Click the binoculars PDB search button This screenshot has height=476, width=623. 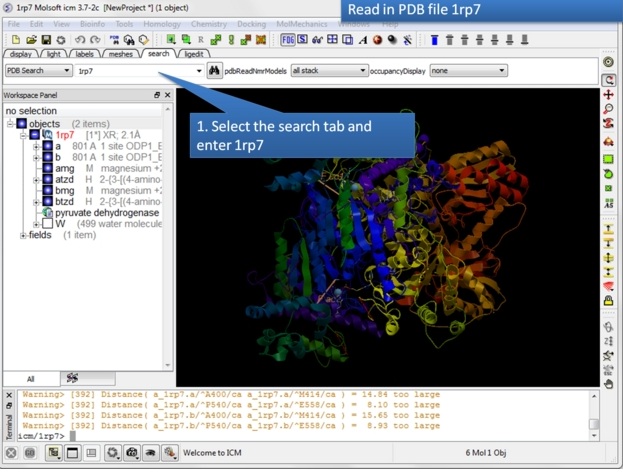click(x=215, y=71)
